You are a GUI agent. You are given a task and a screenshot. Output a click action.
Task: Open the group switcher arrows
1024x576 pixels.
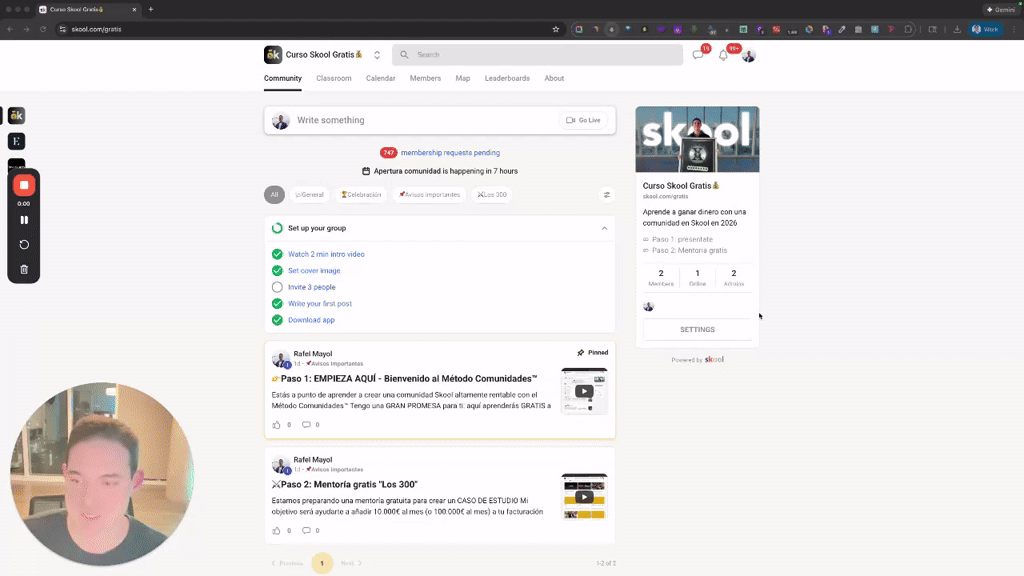(377, 55)
